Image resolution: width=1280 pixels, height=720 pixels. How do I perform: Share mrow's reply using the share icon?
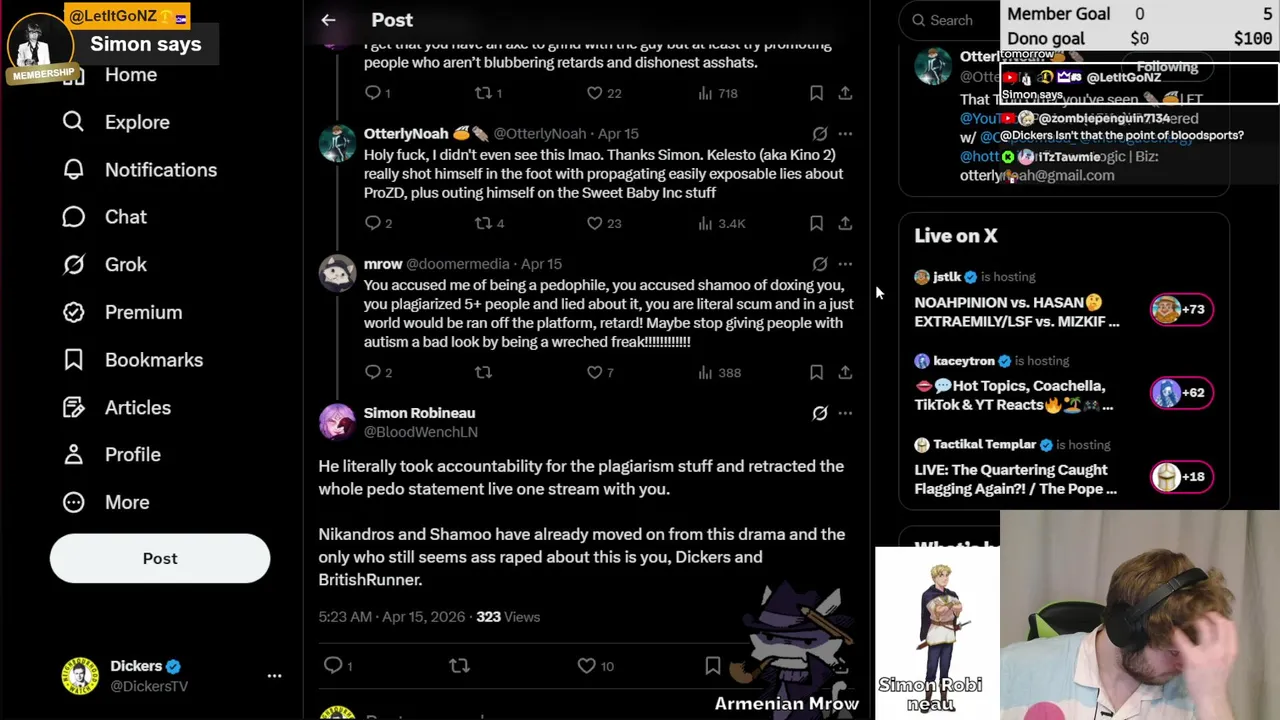pyautogui.click(x=845, y=372)
